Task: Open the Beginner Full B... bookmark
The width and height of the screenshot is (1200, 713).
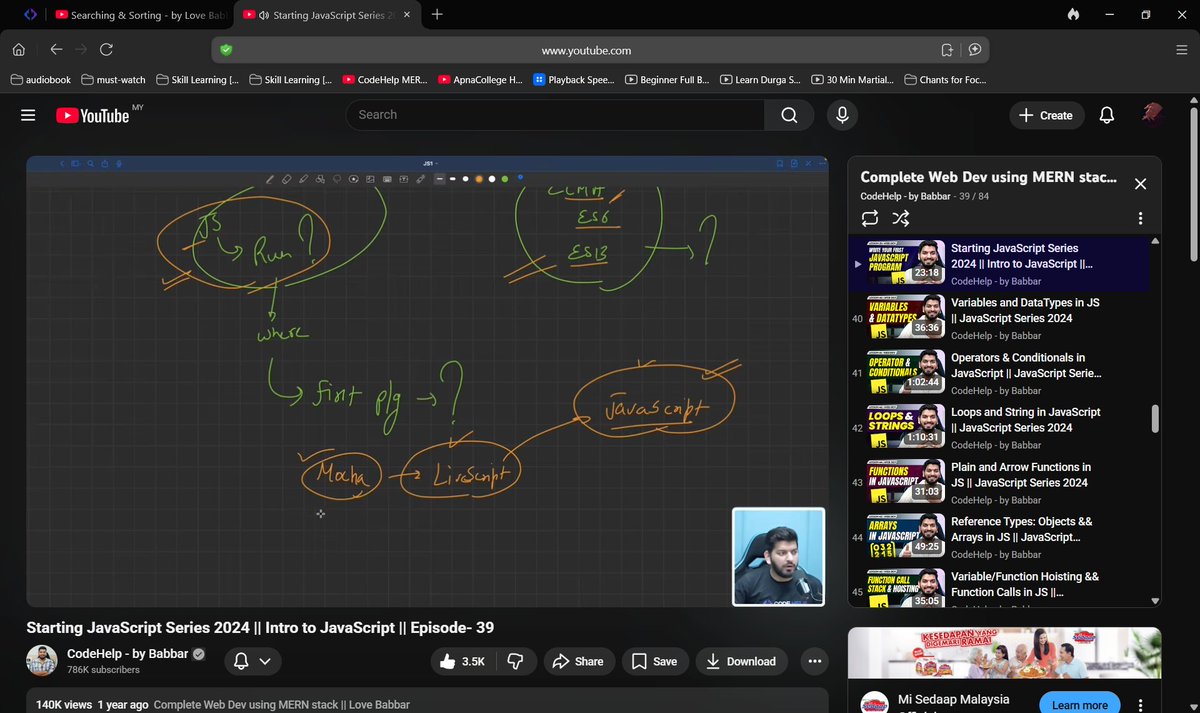Action: 668,79
